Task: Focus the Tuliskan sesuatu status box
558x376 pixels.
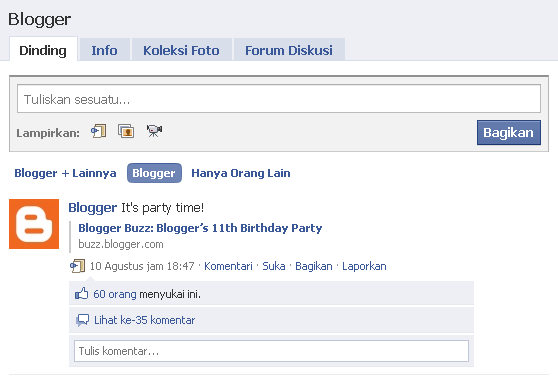Action: click(279, 99)
